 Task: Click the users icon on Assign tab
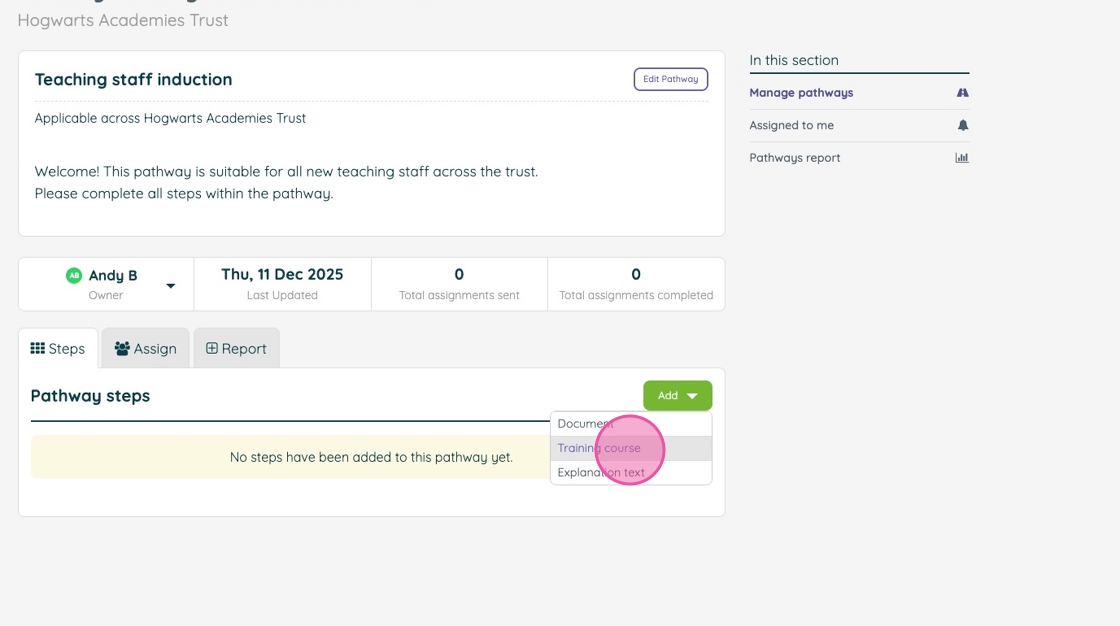coord(122,348)
